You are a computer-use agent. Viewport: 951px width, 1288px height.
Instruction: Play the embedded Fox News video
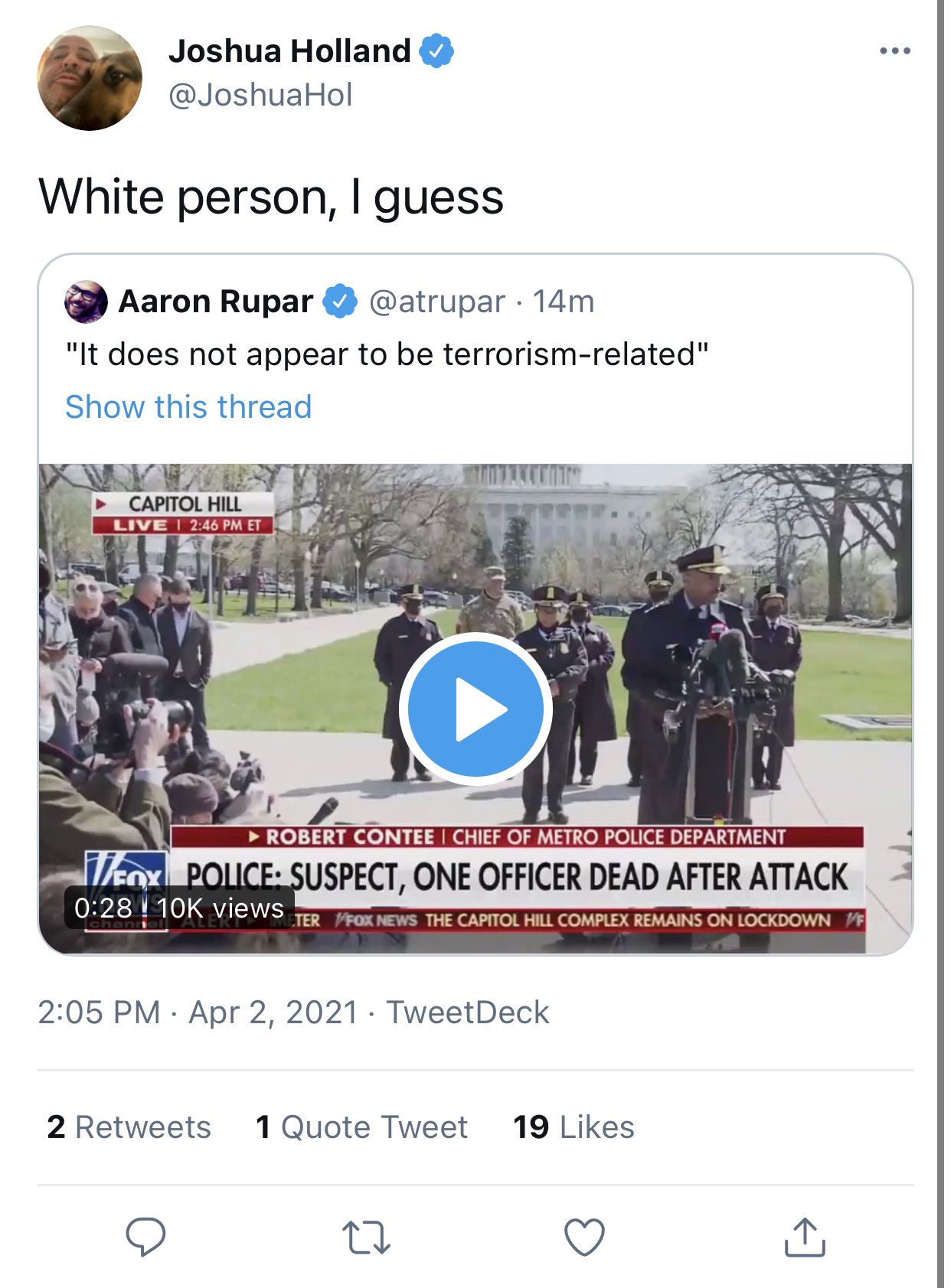coord(475,709)
